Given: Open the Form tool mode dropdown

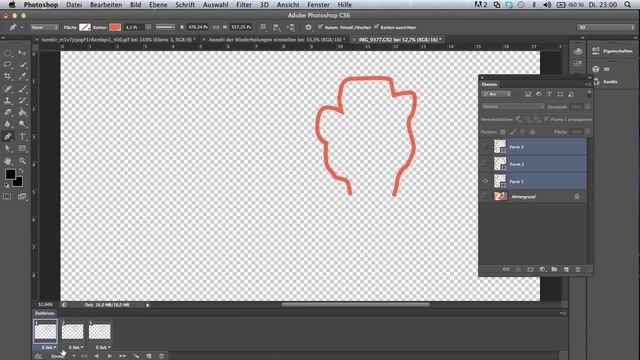Looking at the screenshot, I should (44, 27).
